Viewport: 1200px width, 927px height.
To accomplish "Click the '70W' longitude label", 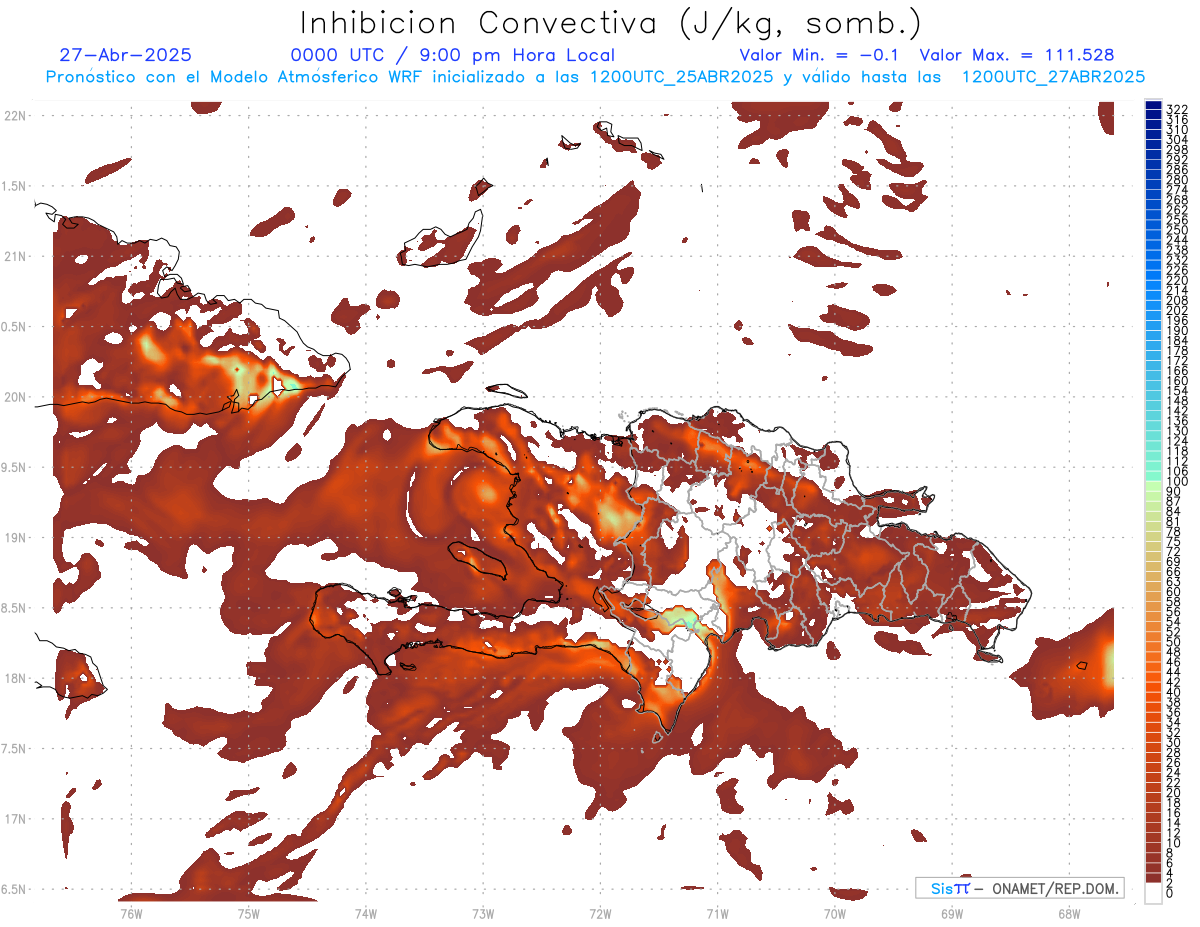I will click(x=835, y=913).
